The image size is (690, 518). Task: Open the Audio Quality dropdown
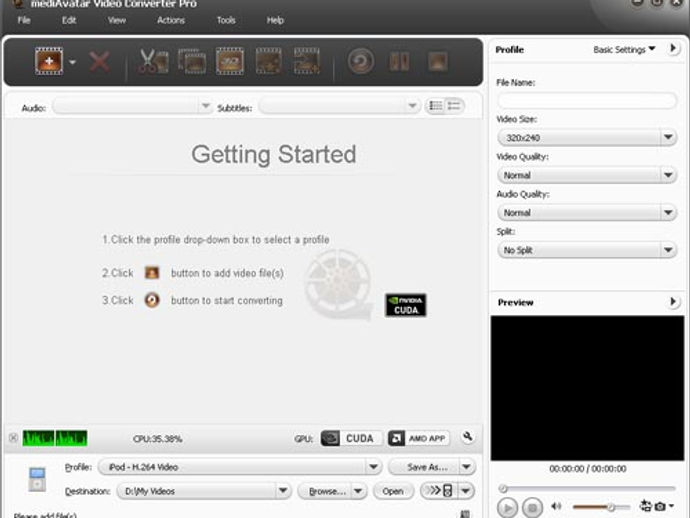(587, 213)
